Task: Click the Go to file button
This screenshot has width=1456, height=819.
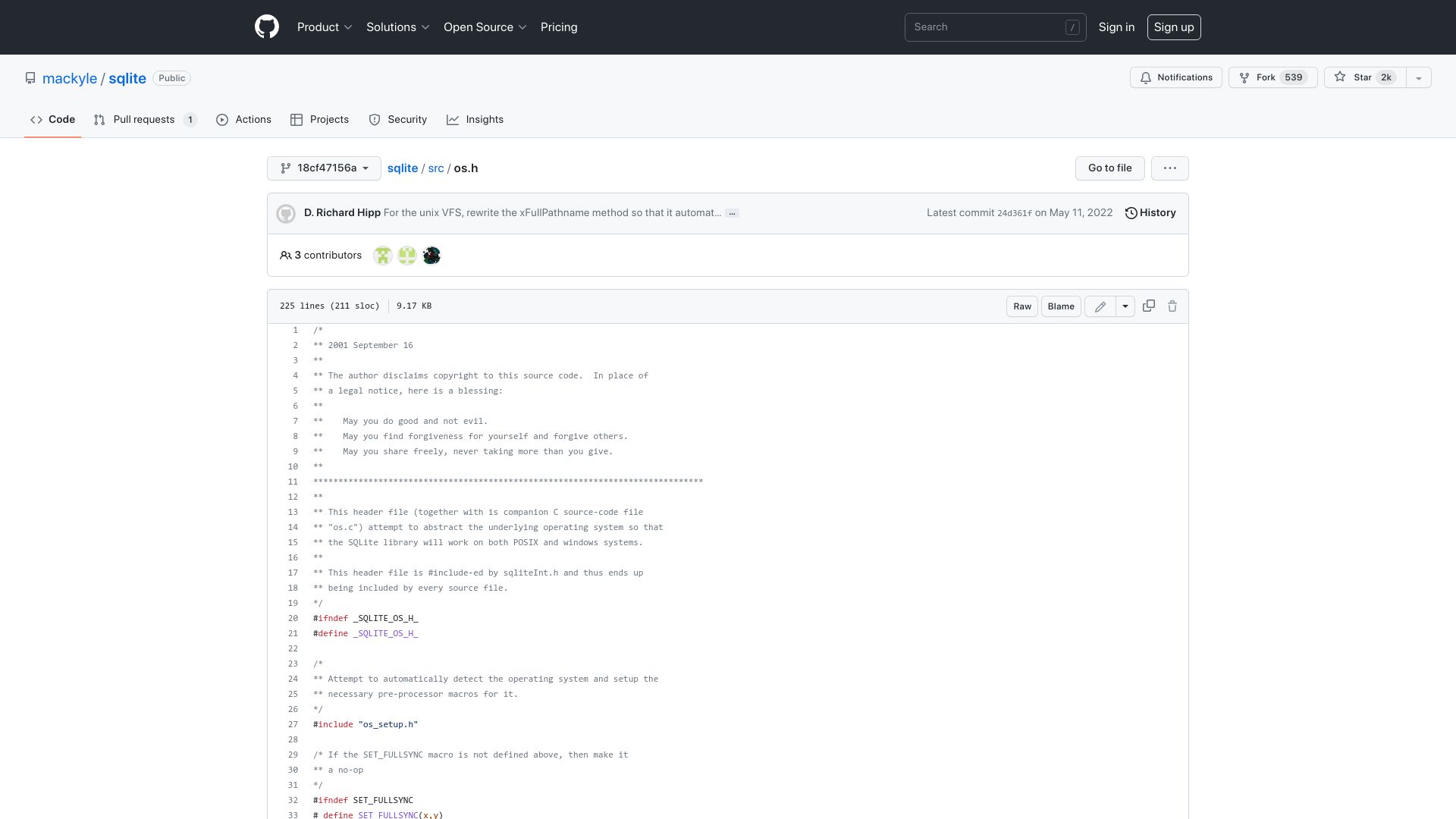Action: click(1110, 168)
